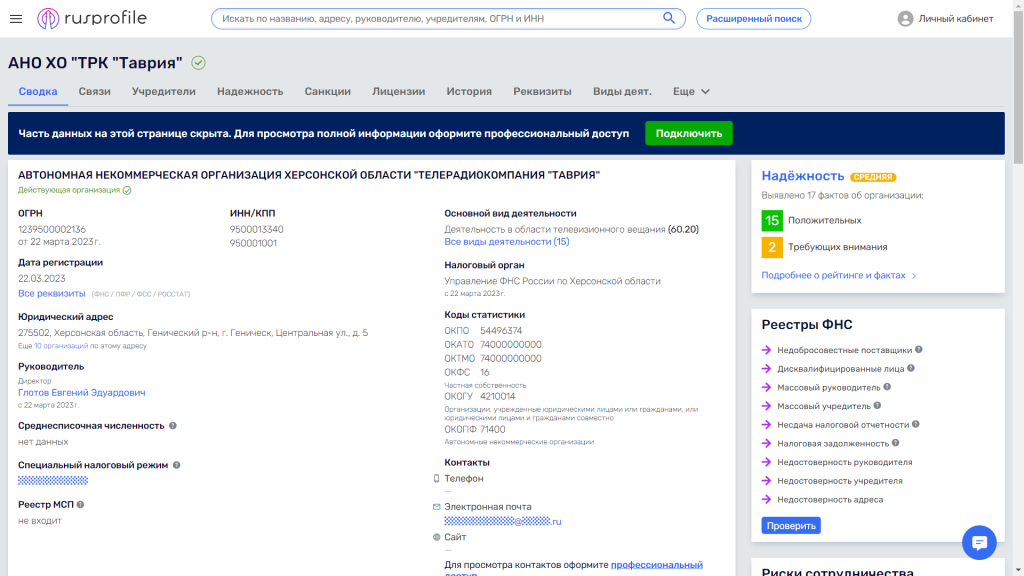The image size is (1024, 576).
Task: Open the hamburger menu icon
Action: (x=16, y=18)
